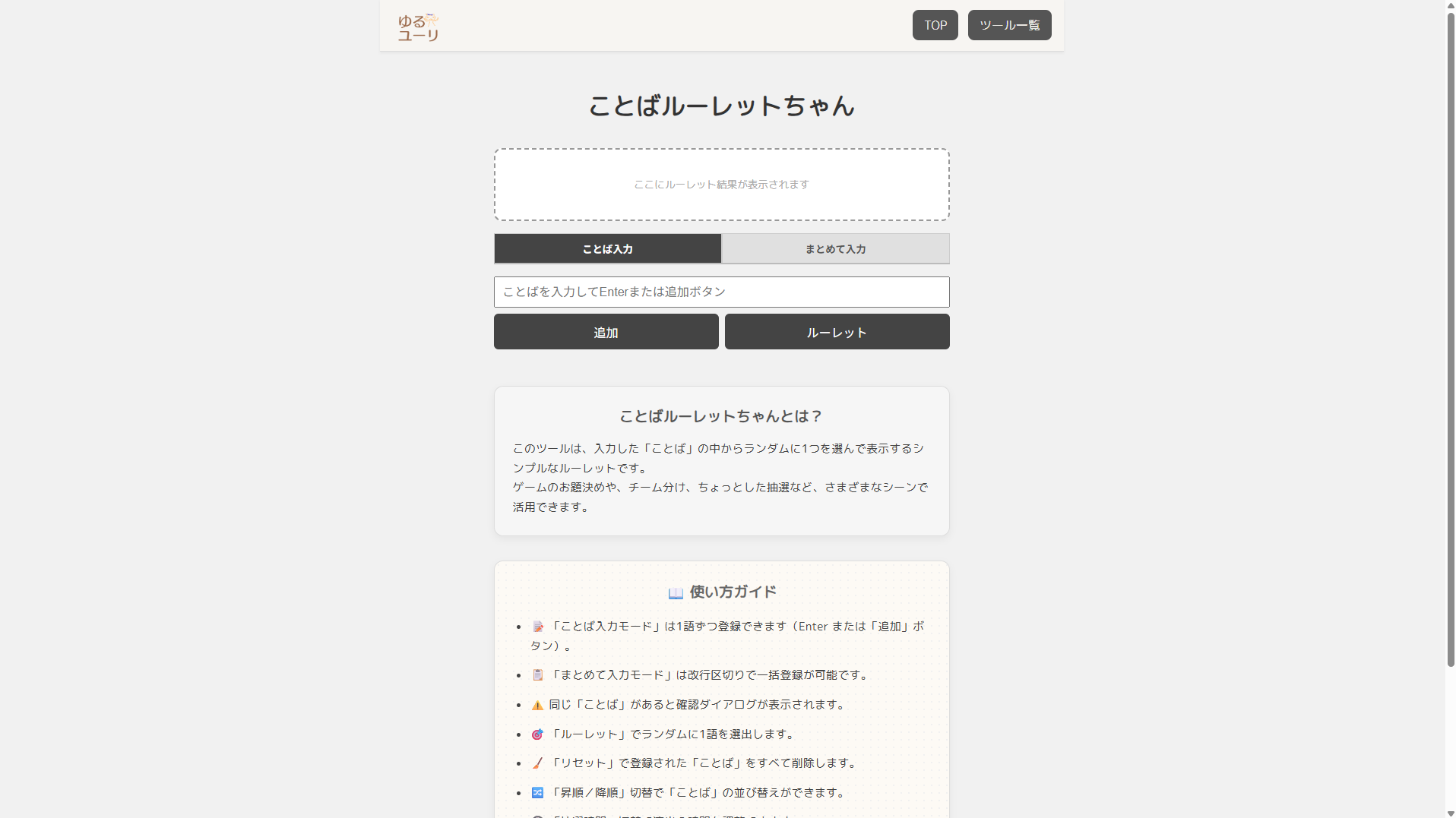Click the yellow warning triangle icon

537,705
